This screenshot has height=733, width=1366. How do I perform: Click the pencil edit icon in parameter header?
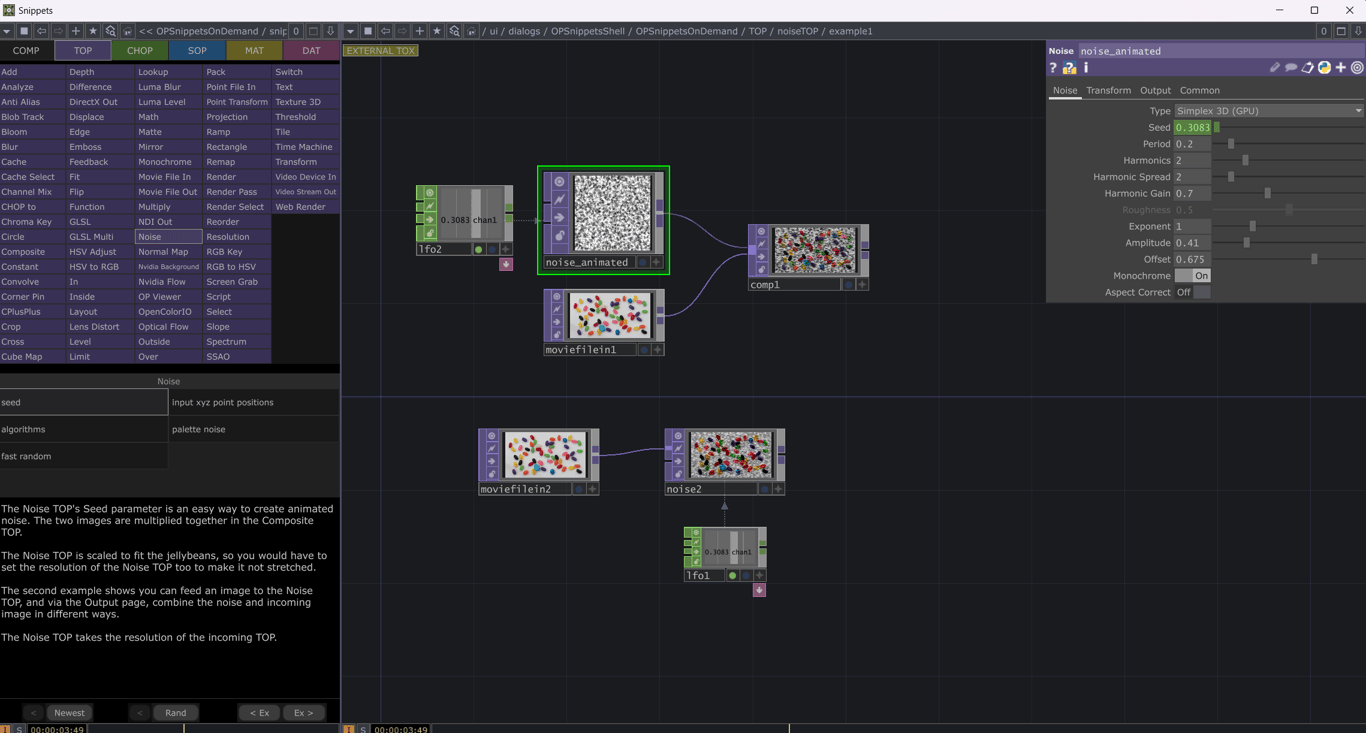[x=1275, y=68]
